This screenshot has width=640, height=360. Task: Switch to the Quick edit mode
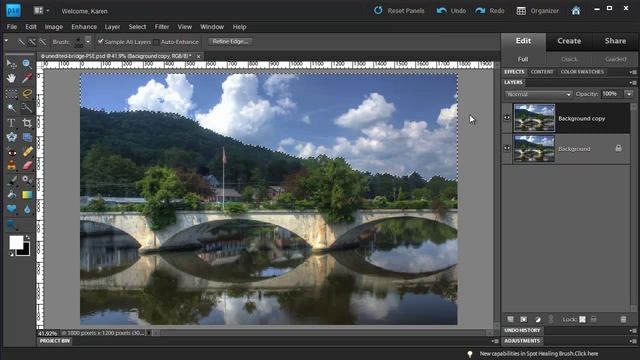point(569,59)
